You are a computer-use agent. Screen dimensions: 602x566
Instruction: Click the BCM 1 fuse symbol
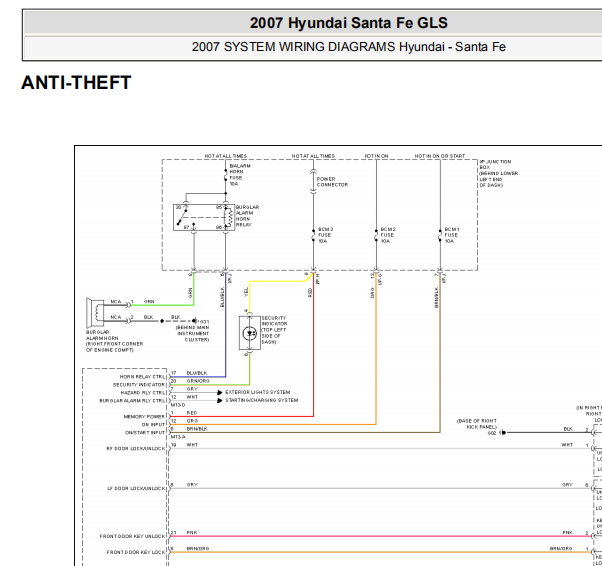click(440, 235)
